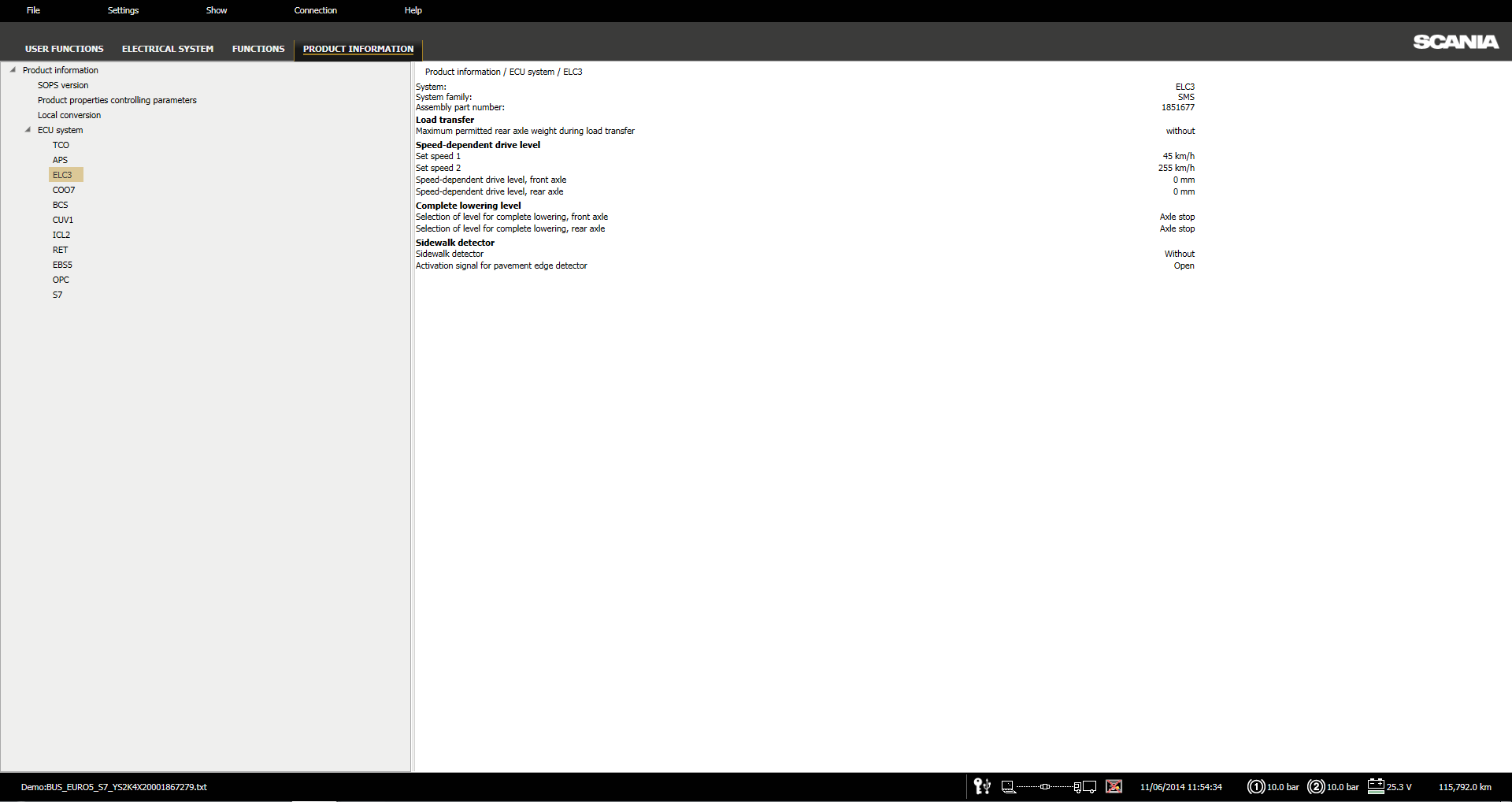Screen dimensions: 1512x802
Task: Open Product properties controlling parameters
Action: (x=117, y=100)
